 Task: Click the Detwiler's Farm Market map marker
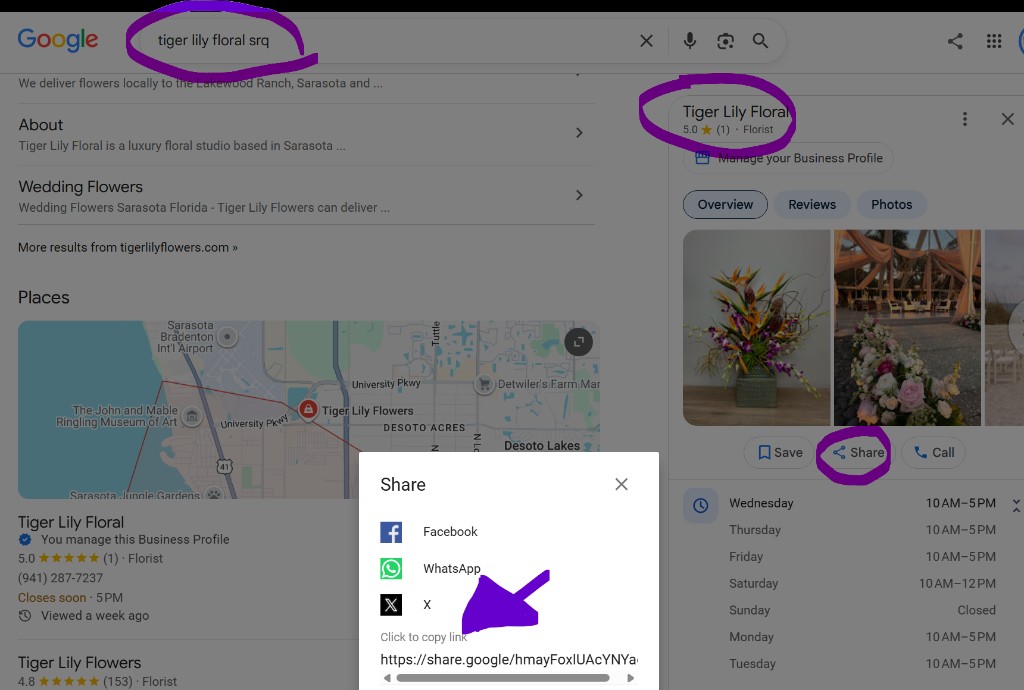(x=484, y=384)
